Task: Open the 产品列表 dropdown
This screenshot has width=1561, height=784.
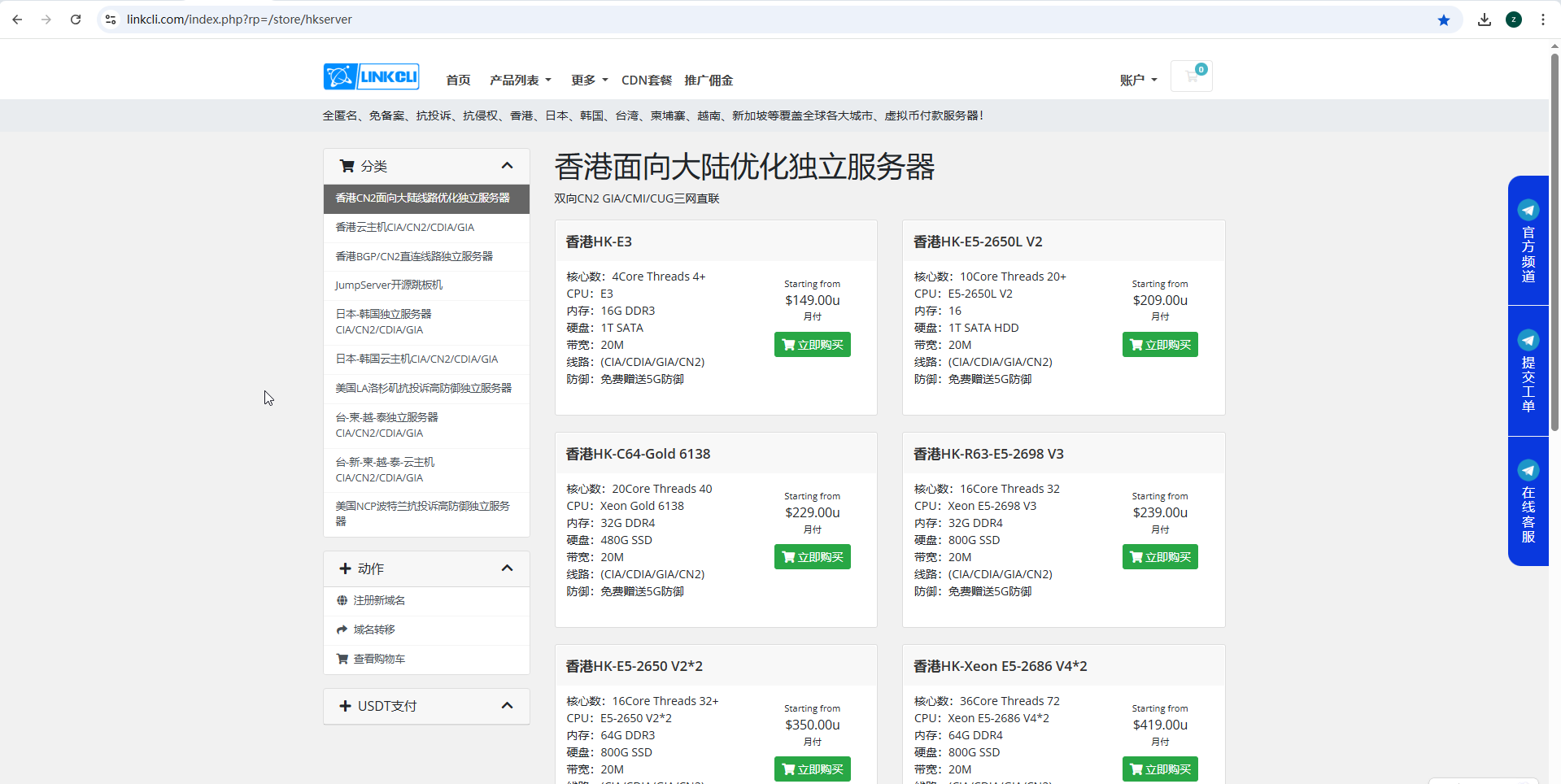Action: tap(521, 80)
